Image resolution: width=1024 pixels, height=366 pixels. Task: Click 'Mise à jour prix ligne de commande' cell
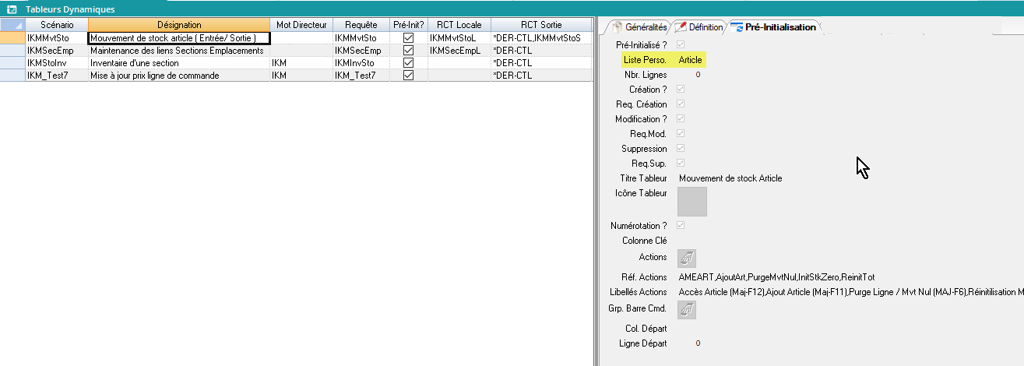coord(179,75)
